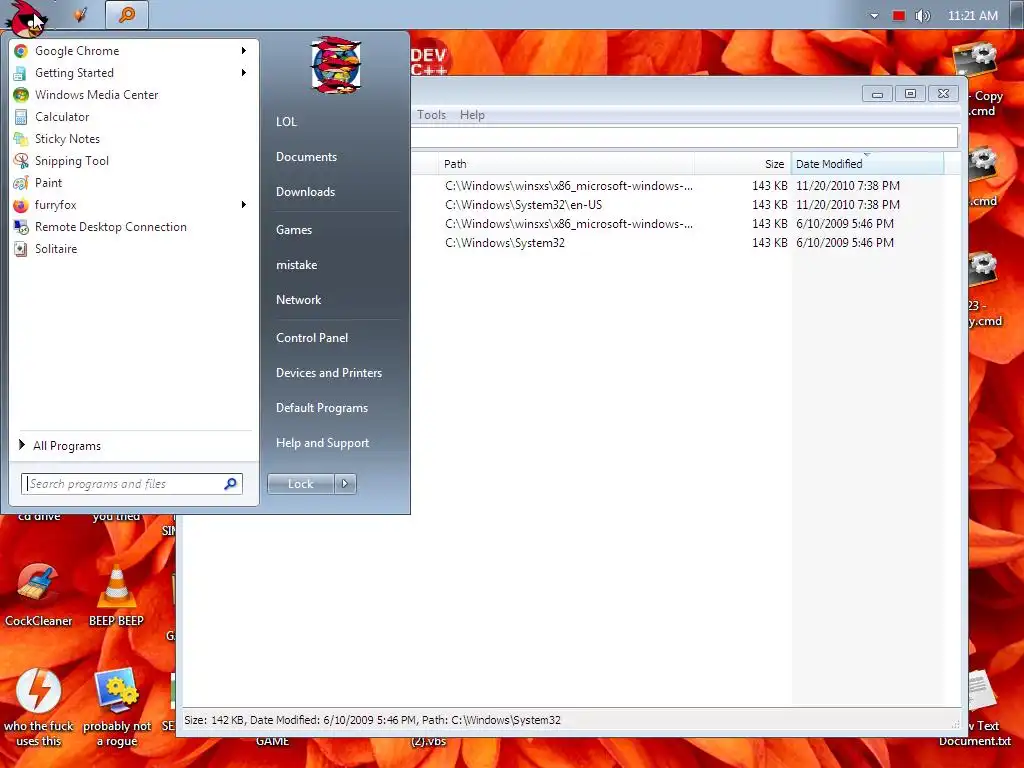Open Help and Support

322,443
